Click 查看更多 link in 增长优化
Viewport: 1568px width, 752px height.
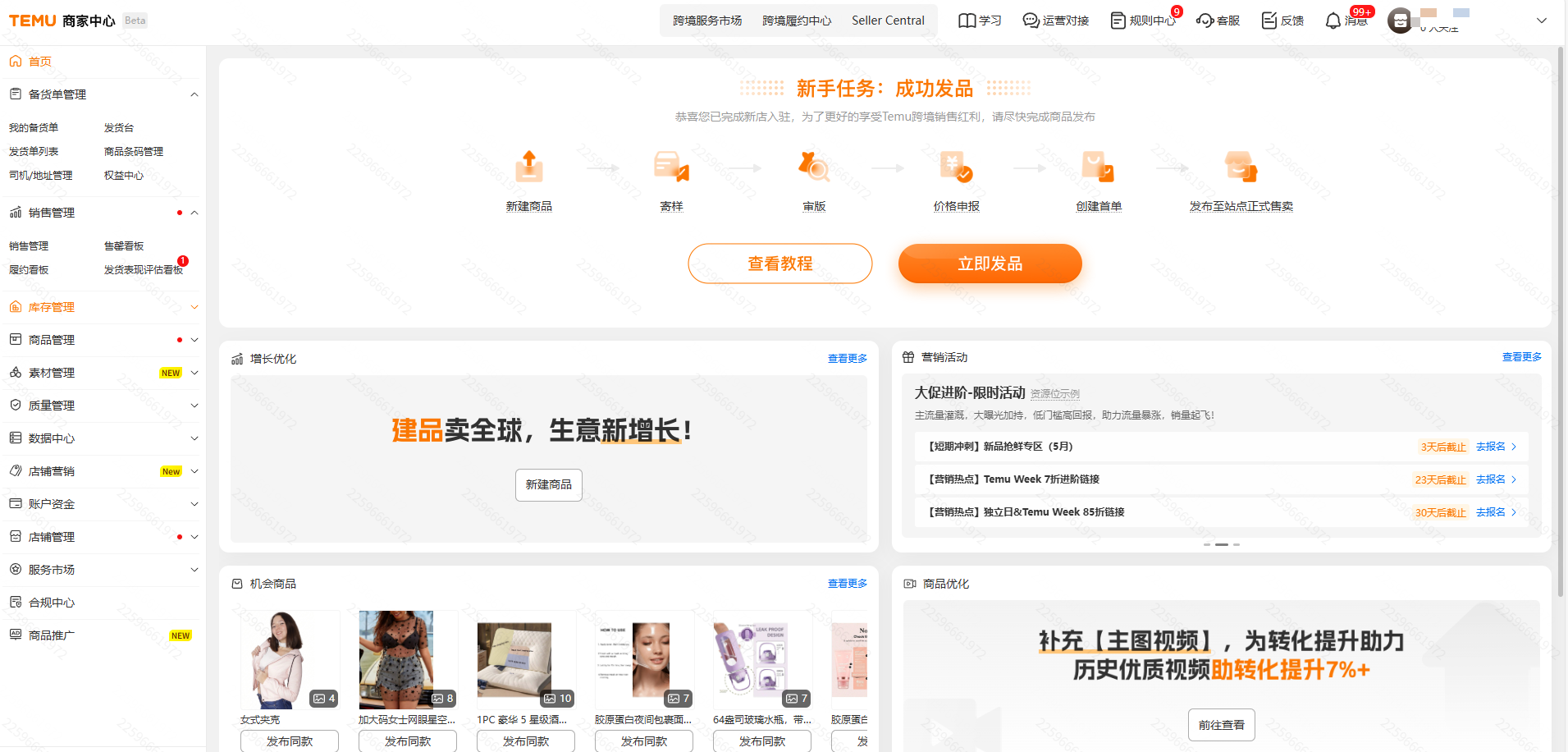[848, 359]
